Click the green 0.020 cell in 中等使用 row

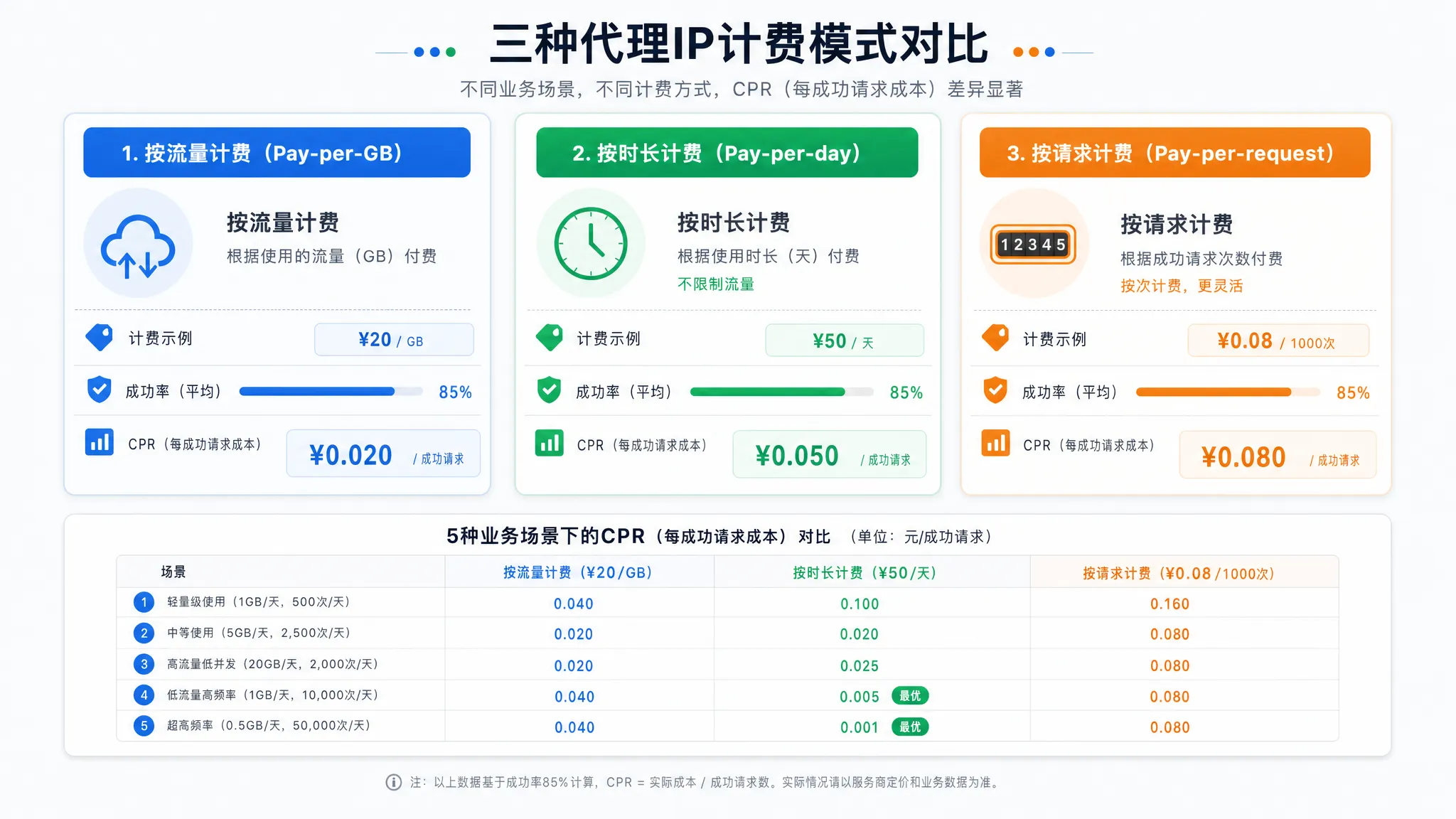pyautogui.click(x=860, y=634)
